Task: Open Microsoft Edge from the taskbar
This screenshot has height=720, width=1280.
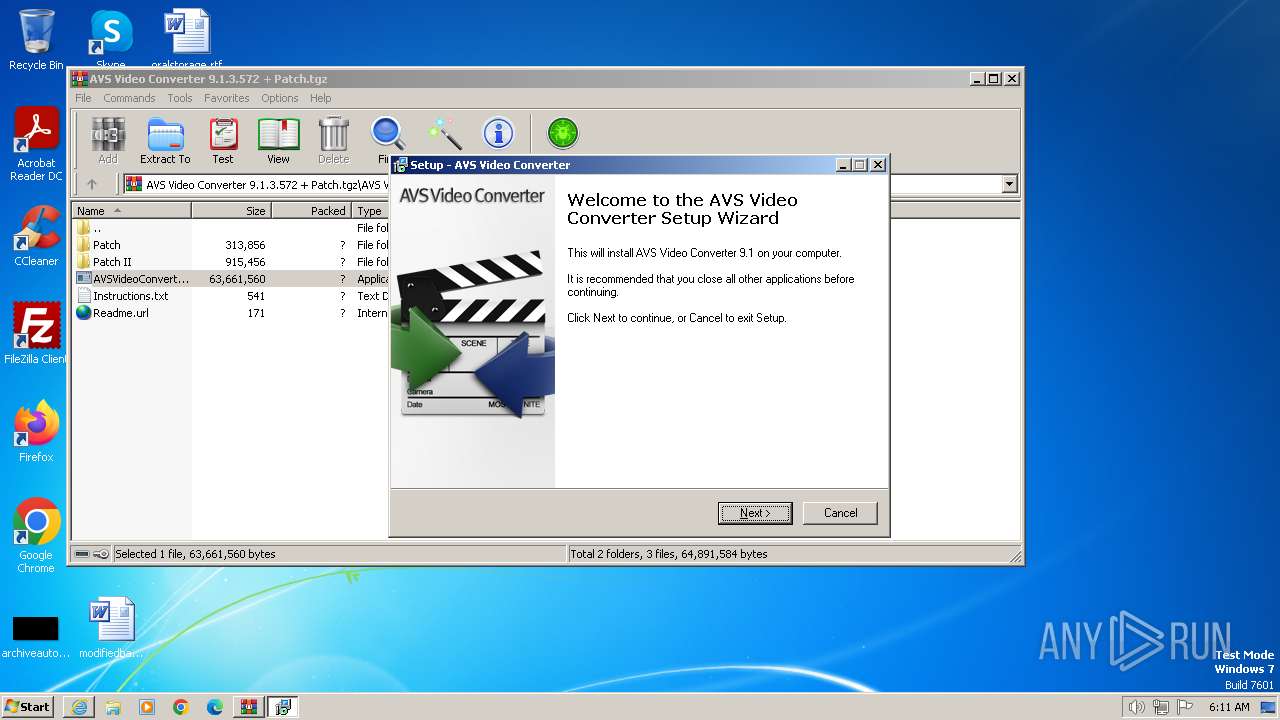Action: (x=215, y=707)
